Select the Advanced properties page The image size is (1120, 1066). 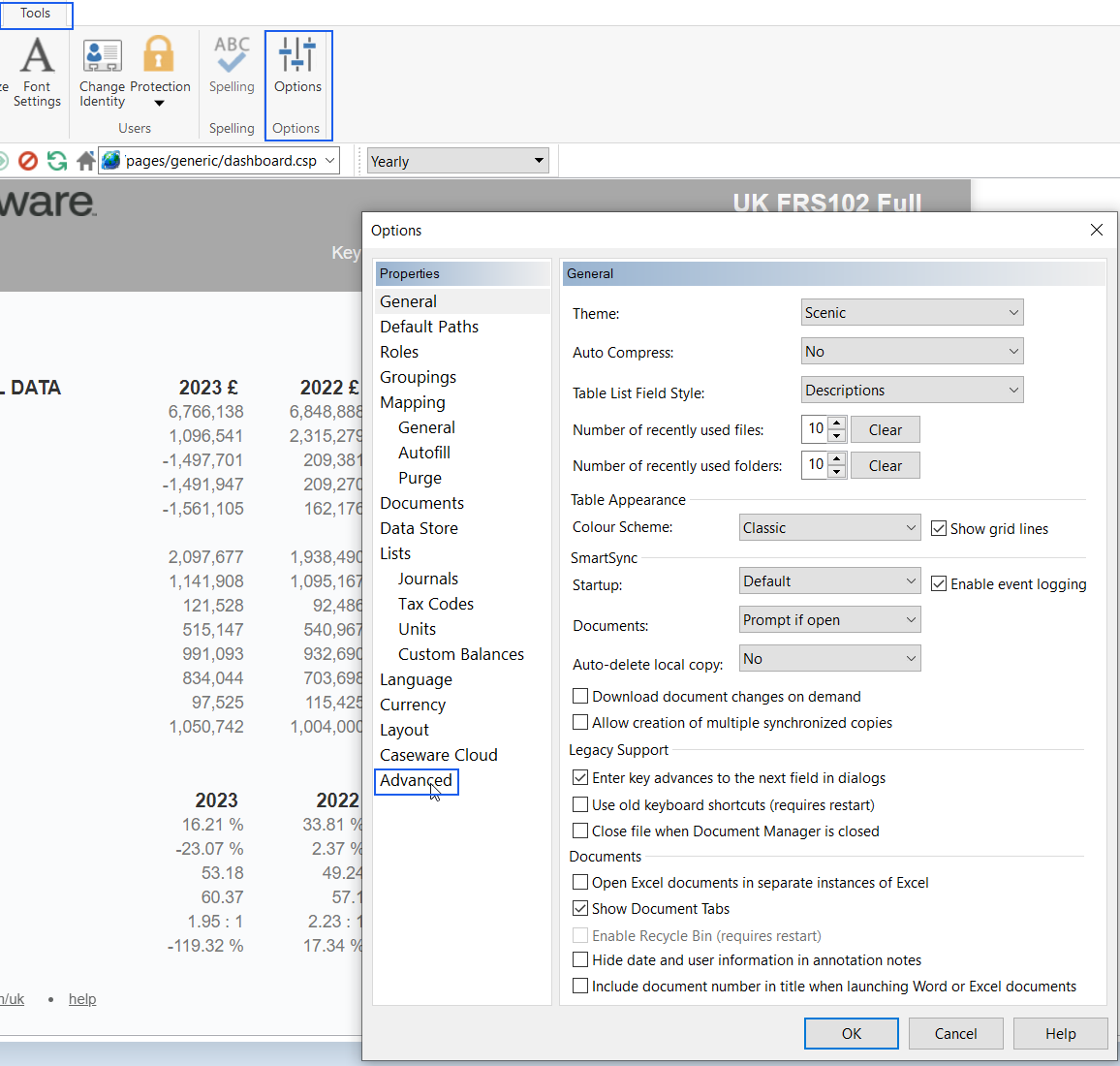tap(417, 780)
